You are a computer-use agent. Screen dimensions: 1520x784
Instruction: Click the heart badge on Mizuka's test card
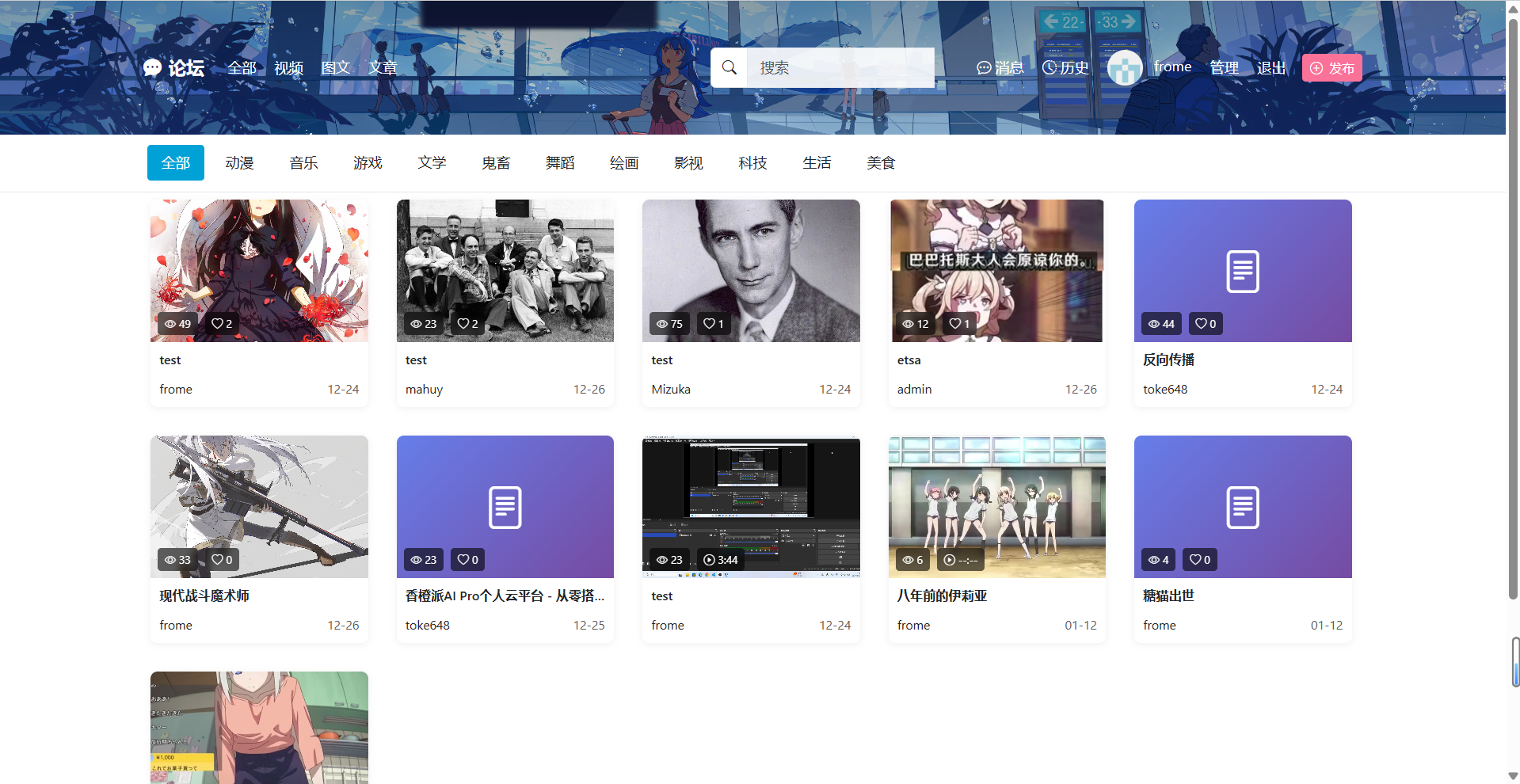[714, 324]
